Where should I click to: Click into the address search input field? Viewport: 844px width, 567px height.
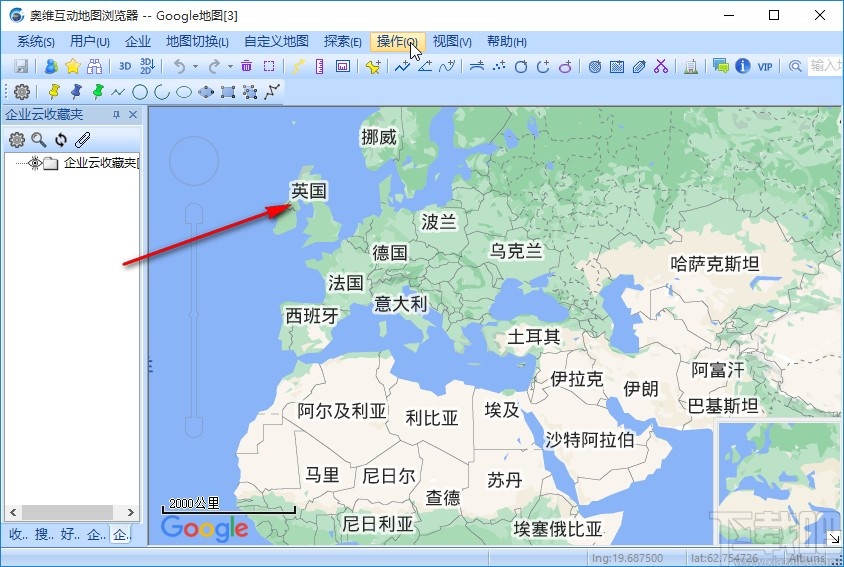click(825, 66)
